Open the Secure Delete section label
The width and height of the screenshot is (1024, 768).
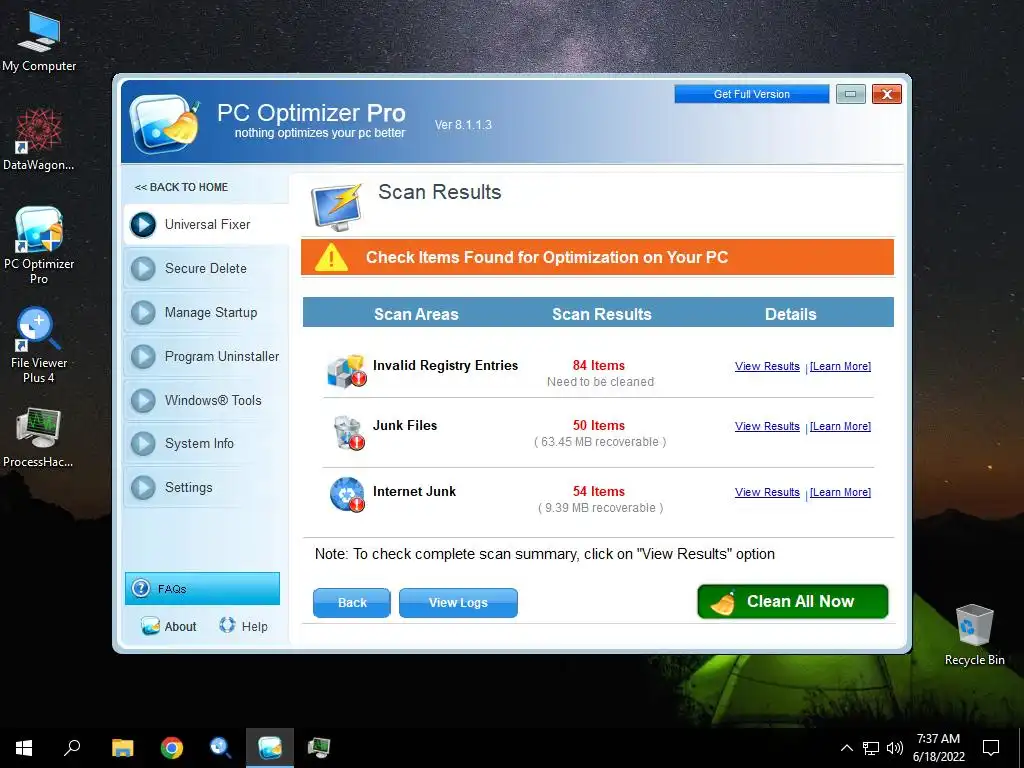206,268
